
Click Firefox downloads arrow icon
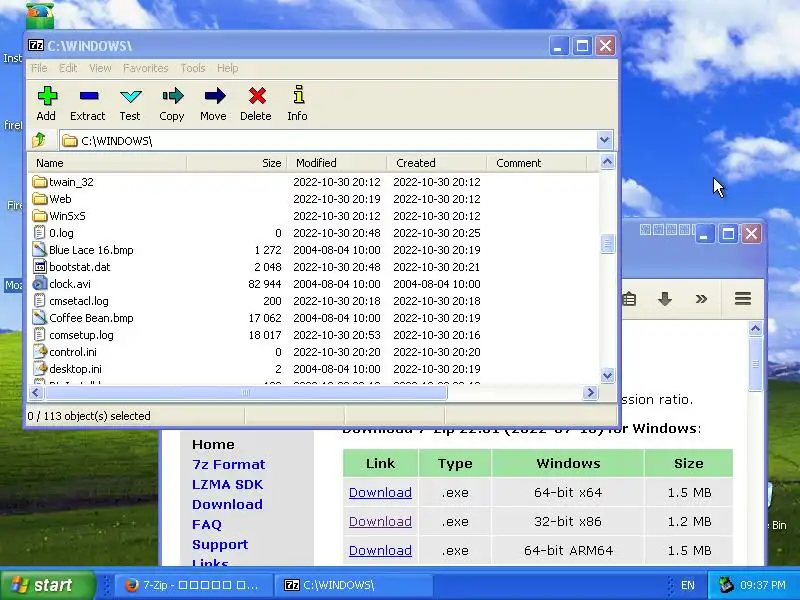[664, 299]
